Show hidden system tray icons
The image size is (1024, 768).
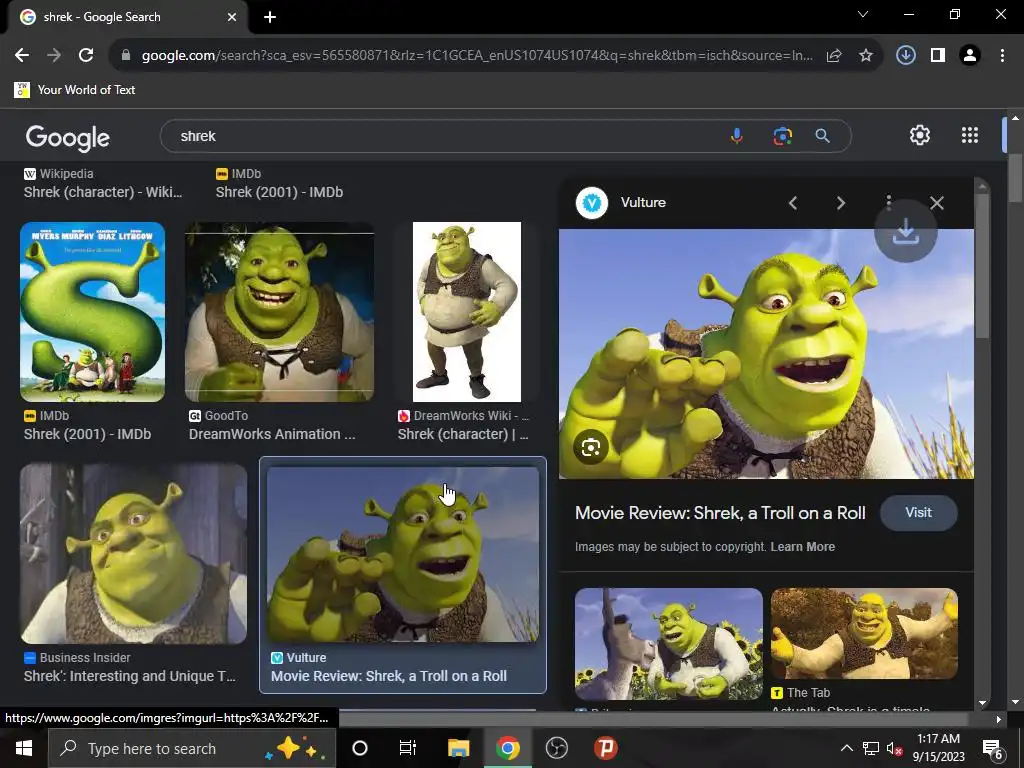pos(846,748)
